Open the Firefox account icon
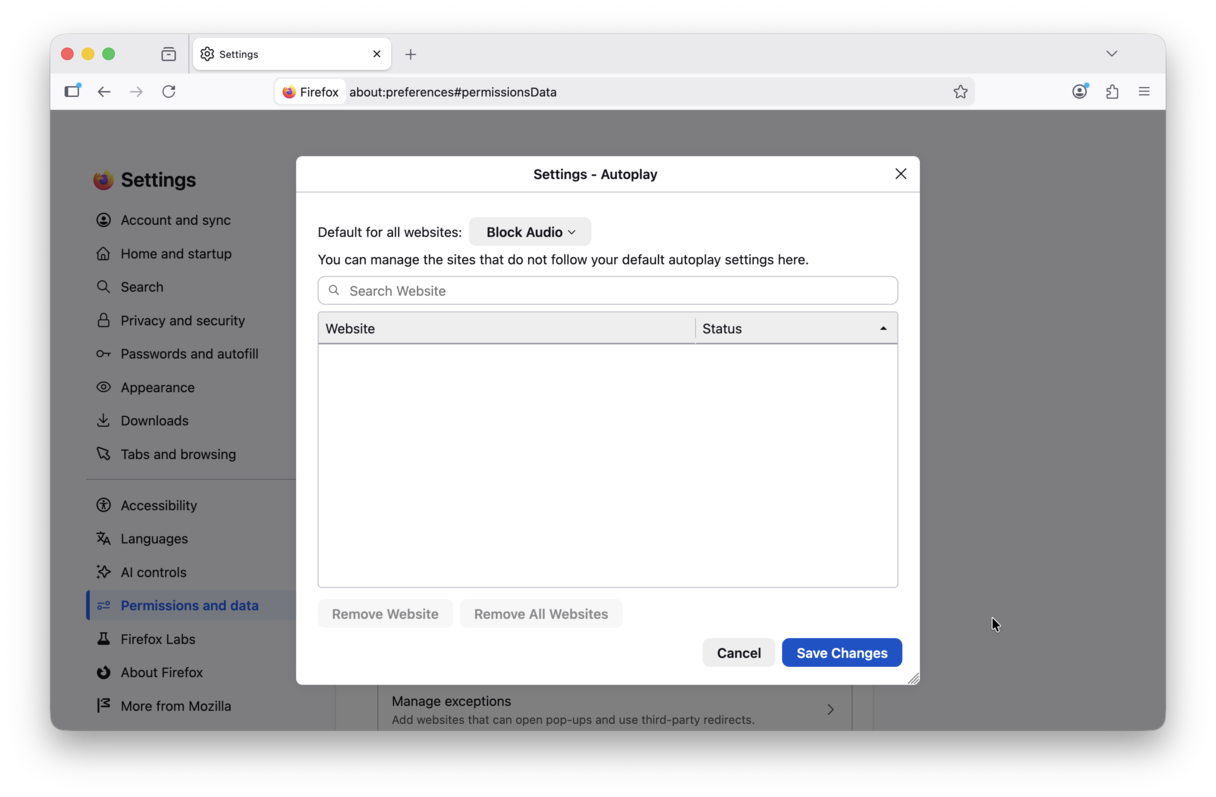Image resolution: width=1216 pixels, height=797 pixels. click(x=1080, y=91)
